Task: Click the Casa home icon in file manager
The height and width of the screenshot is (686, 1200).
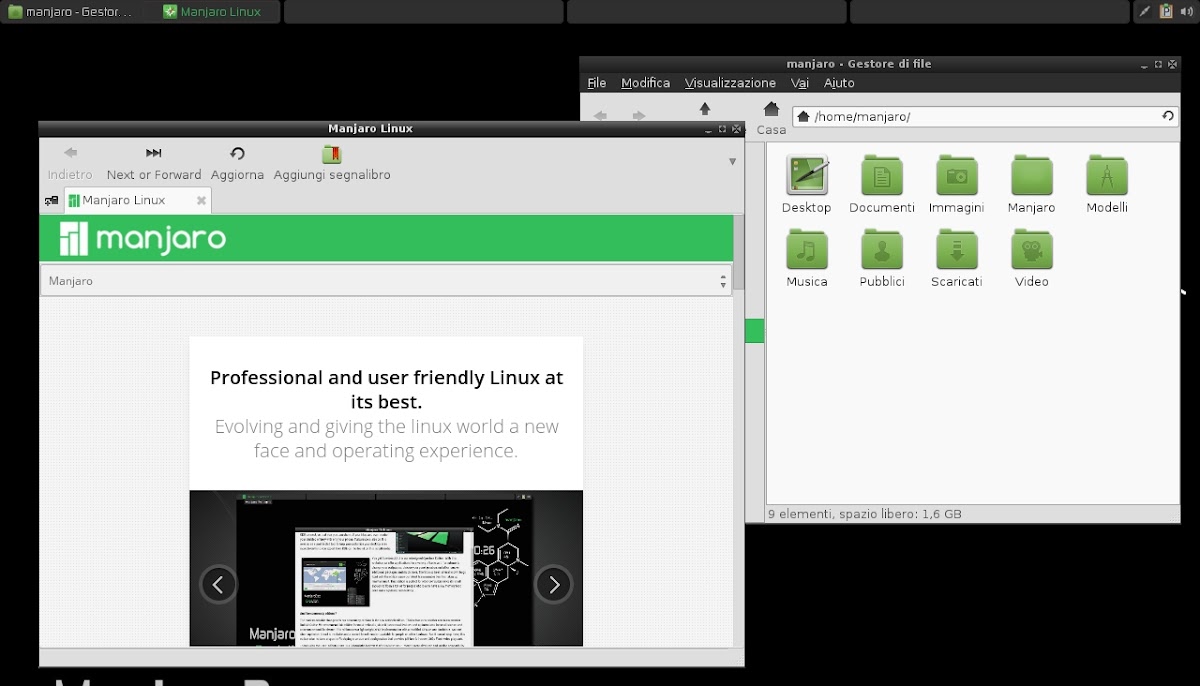Action: 771,108
